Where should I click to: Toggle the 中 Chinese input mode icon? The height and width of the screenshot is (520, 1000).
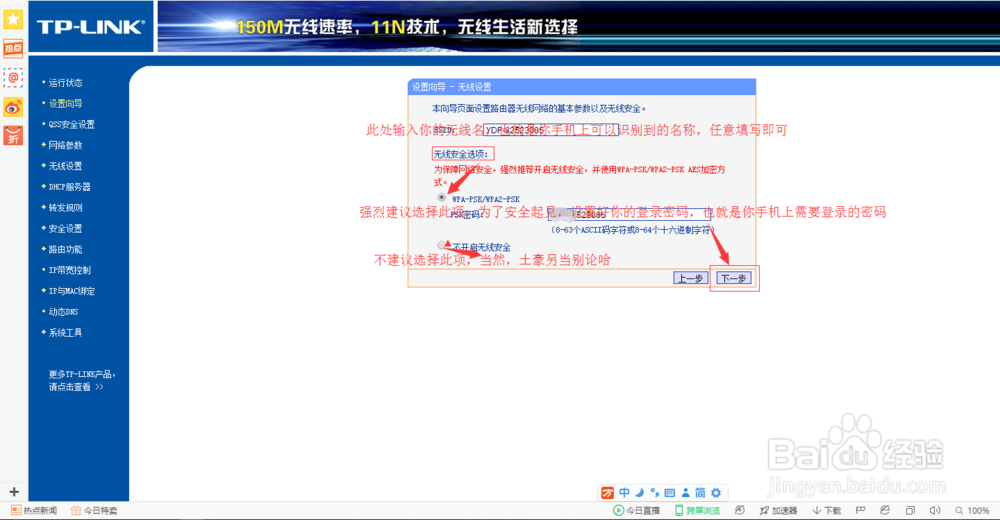(x=624, y=493)
